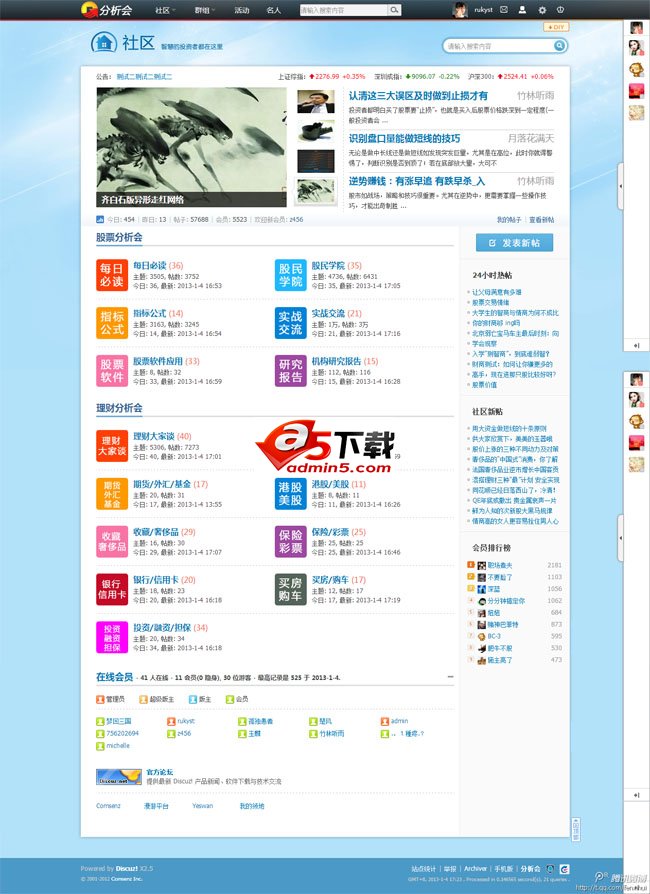Click the top bar search input field
650x894 pixels.
[344, 10]
